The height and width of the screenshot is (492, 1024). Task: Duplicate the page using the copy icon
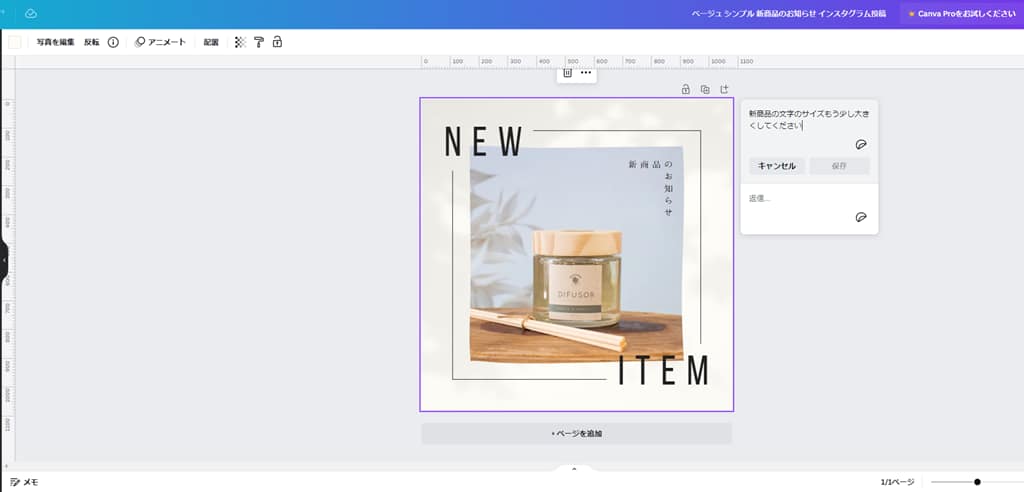pyautogui.click(x=705, y=89)
